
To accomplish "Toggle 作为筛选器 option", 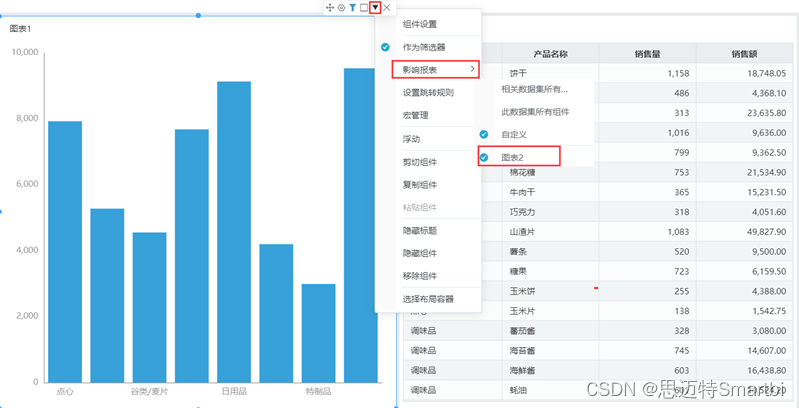I will 424,47.
